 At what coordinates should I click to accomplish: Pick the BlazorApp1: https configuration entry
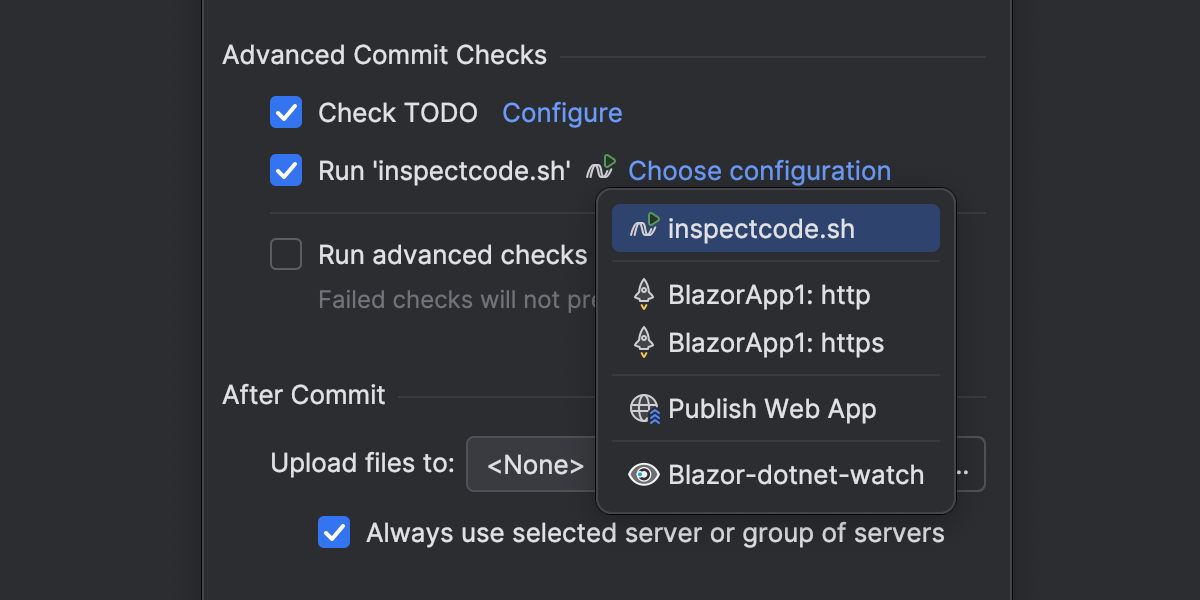pyautogui.click(x=776, y=343)
